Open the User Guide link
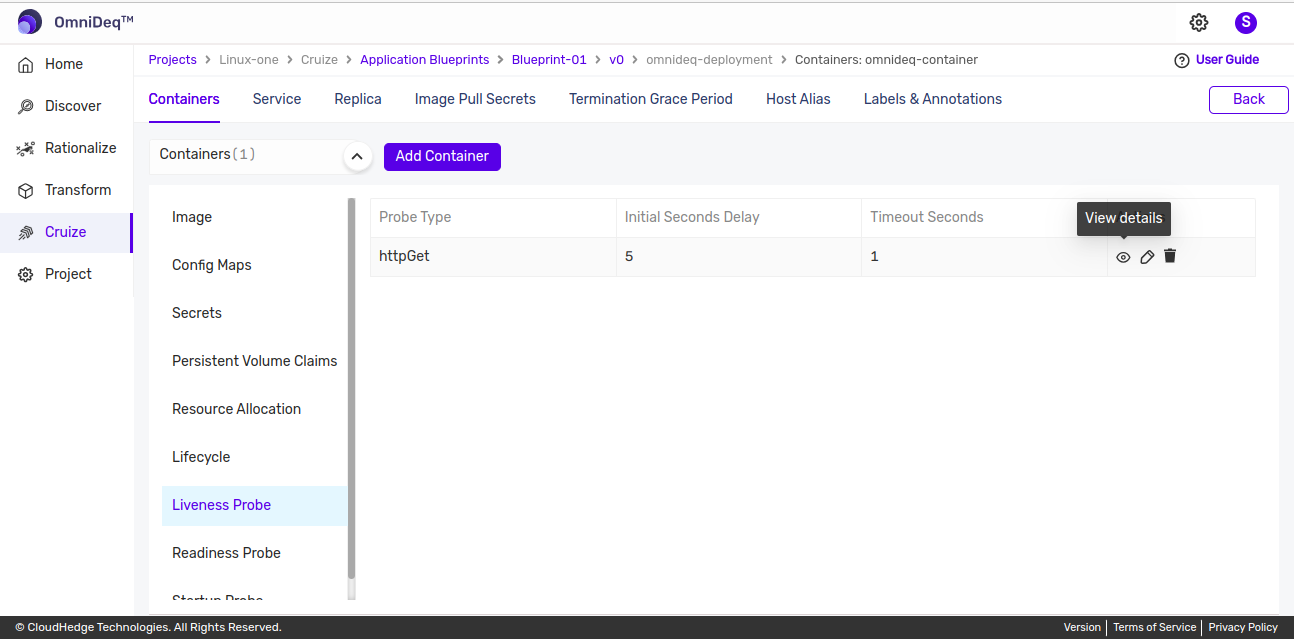Viewport: 1294px width, 639px height. pyautogui.click(x=1227, y=60)
